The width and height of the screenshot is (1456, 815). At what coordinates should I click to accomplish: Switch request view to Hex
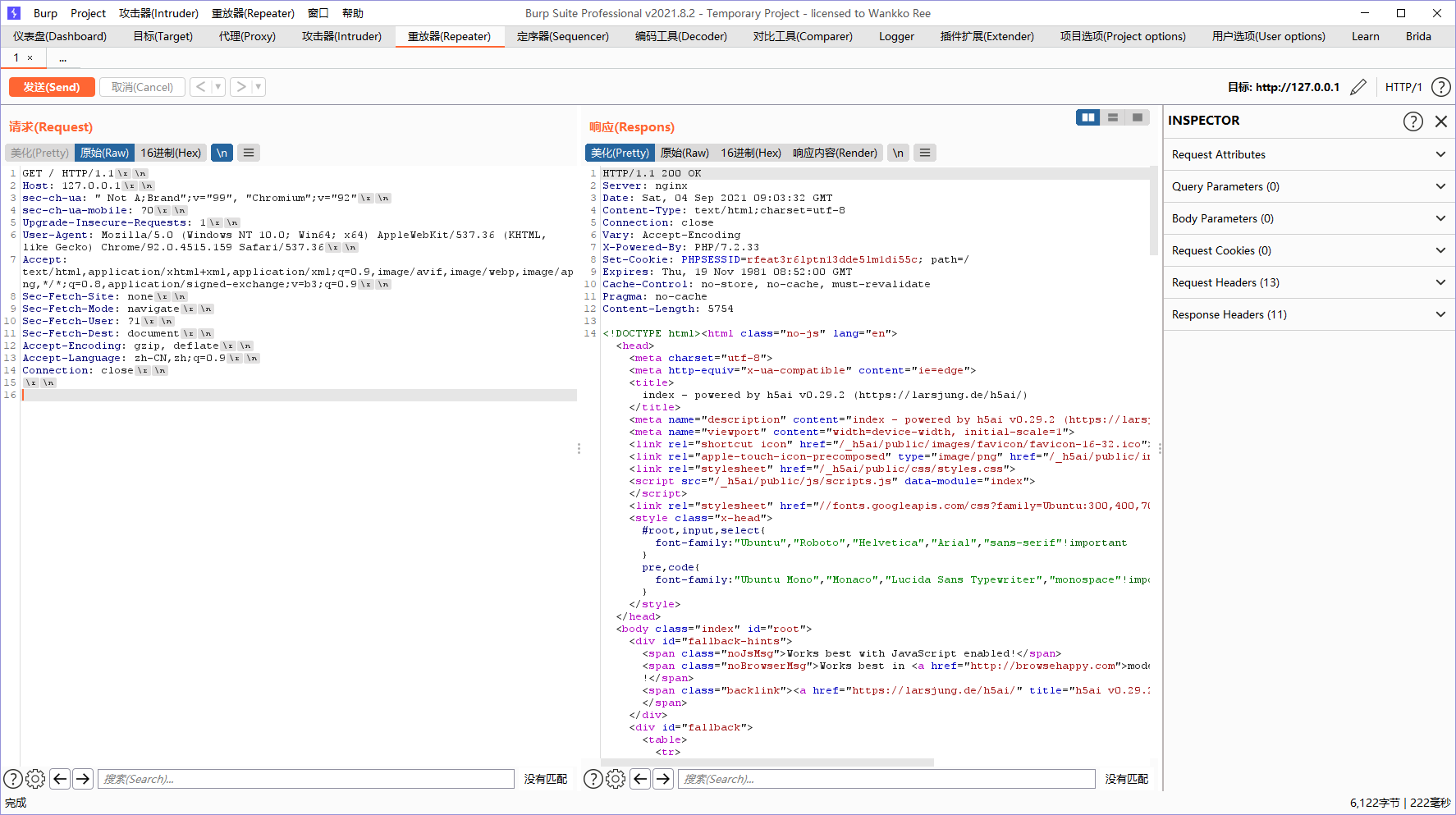tap(171, 153)
